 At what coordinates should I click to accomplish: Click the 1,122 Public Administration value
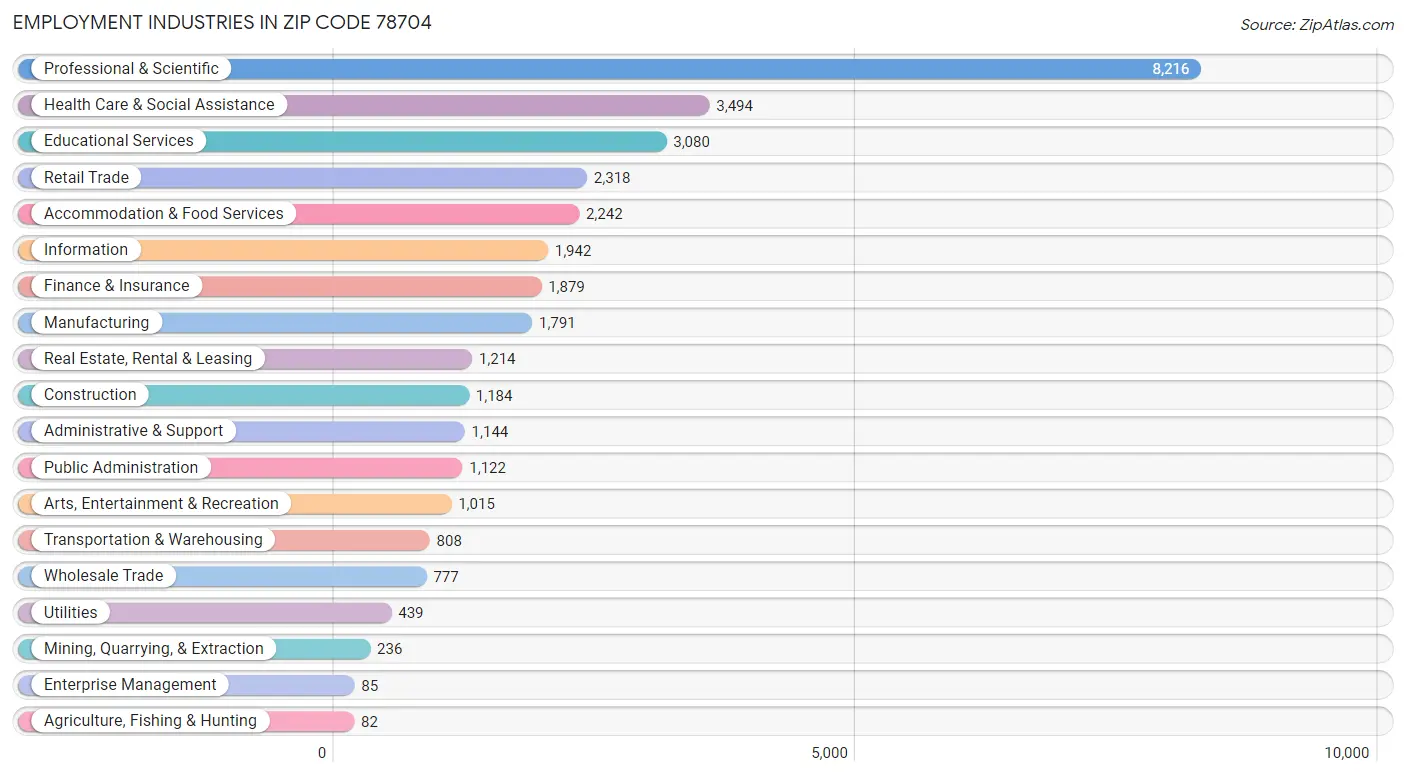(x=488, y=468)
